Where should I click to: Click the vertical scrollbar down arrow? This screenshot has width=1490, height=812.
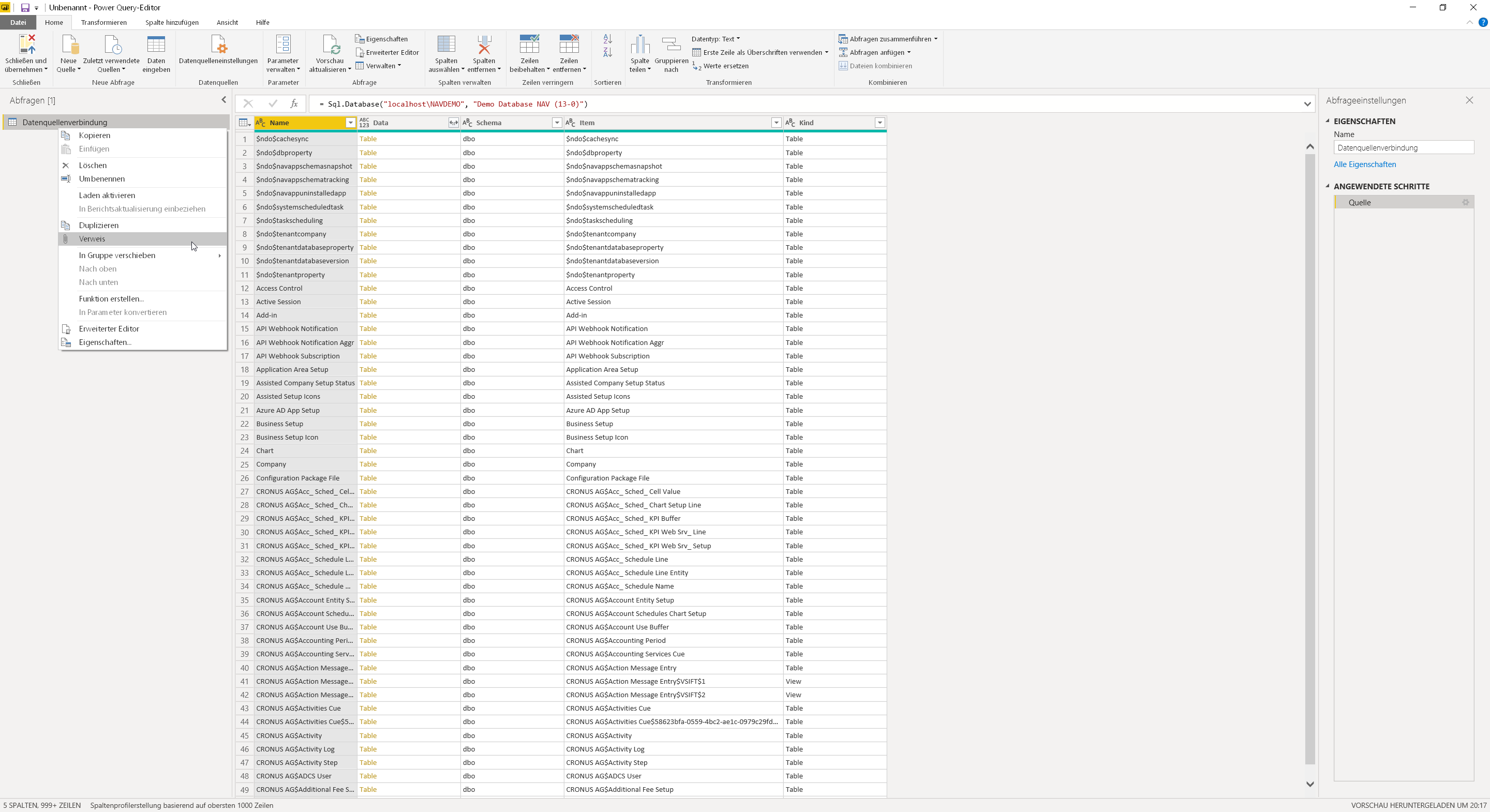(x=1310, y=784)
